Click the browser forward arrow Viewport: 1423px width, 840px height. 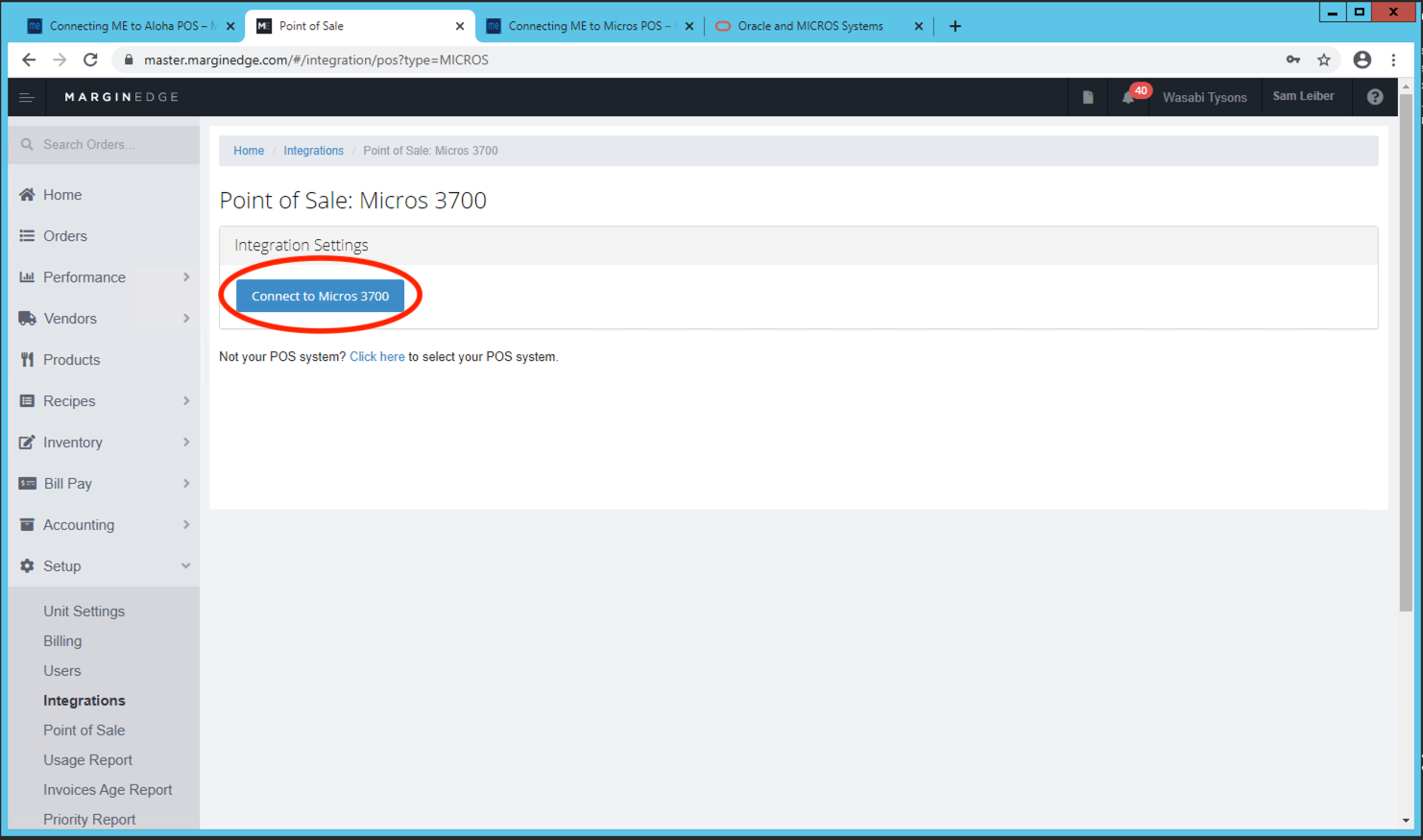click(60, 60)
